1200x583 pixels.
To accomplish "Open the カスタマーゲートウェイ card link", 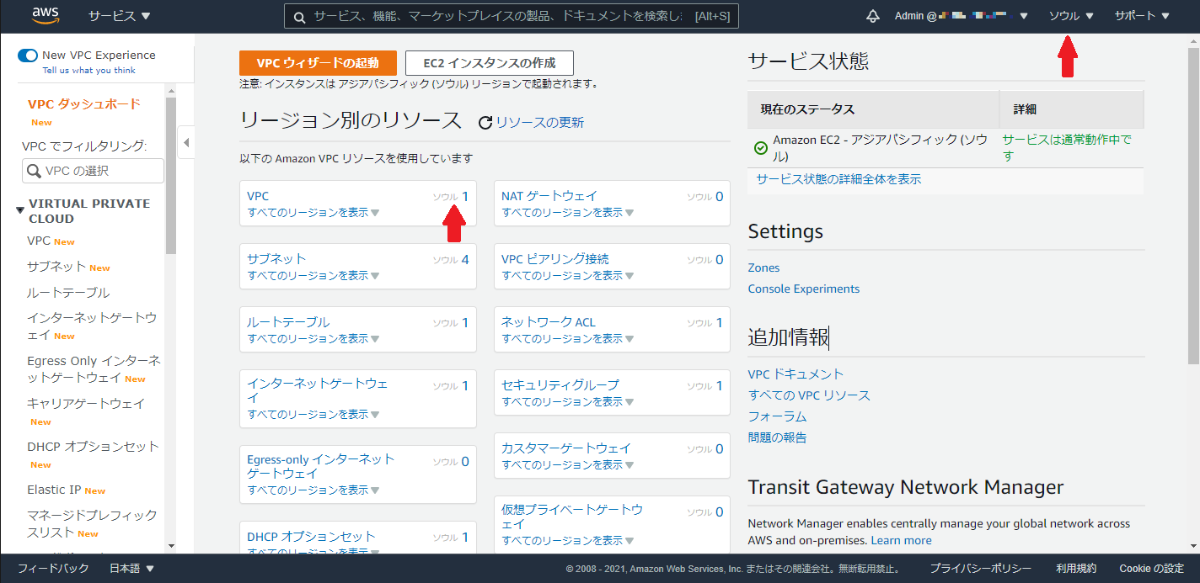I will 566,448.
